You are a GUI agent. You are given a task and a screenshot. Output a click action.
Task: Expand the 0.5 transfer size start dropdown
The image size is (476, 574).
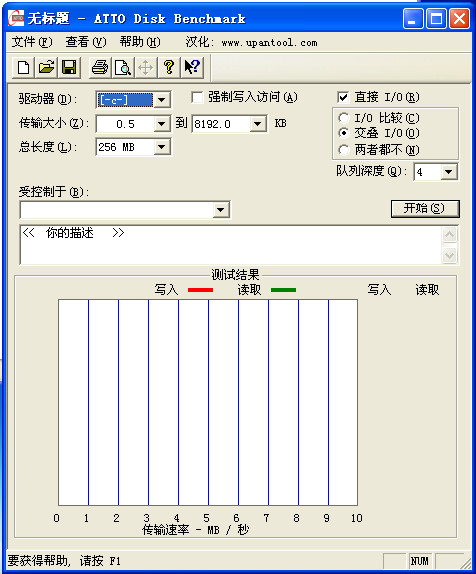pos(161,124)
